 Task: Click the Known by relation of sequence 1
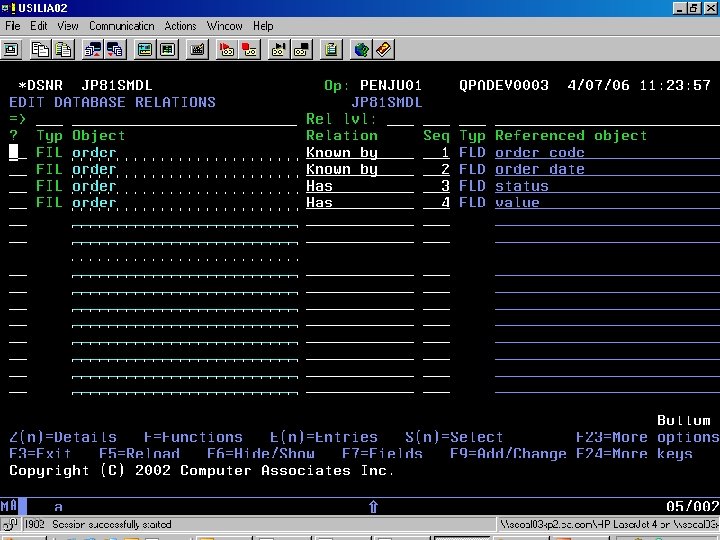[360, 152]
